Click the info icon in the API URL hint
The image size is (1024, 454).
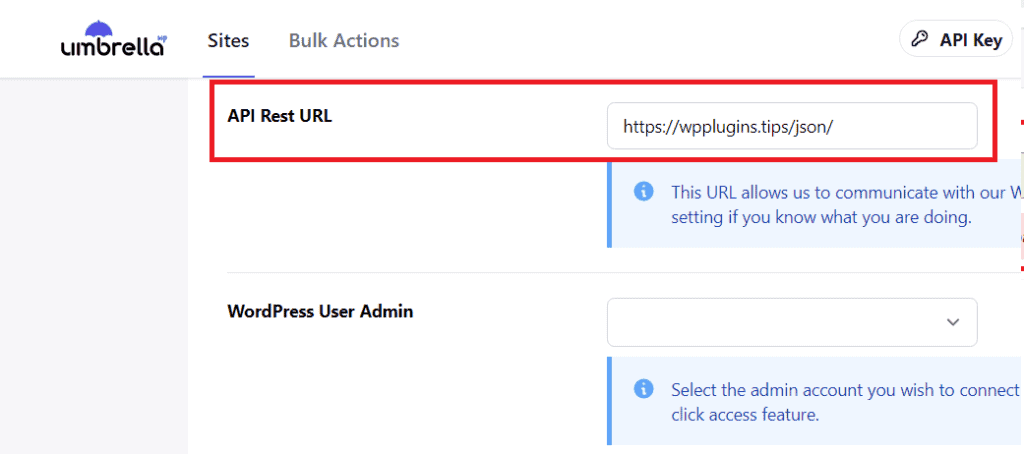[x=643, y=191]
